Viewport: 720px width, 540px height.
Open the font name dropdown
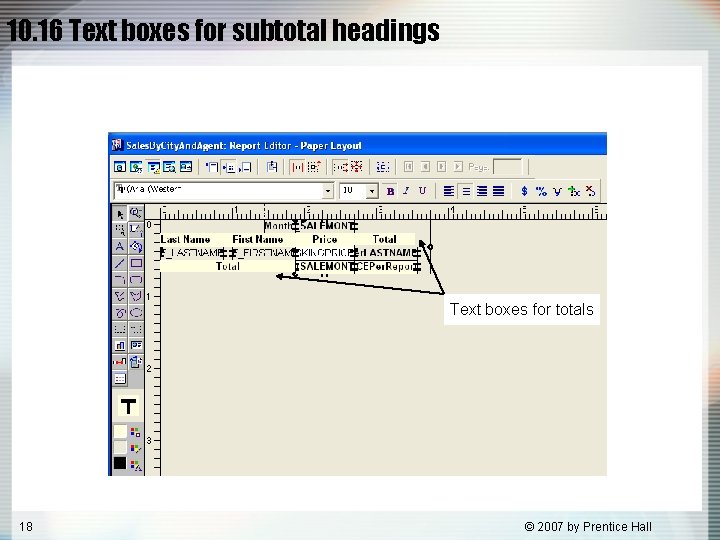click(327, 191)
